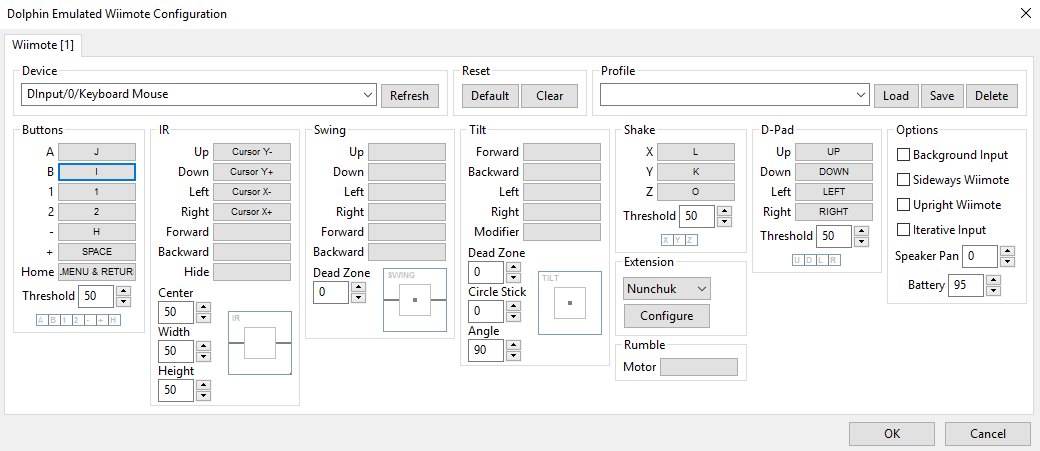Edit the Home button binding

[x=97, y=271]
